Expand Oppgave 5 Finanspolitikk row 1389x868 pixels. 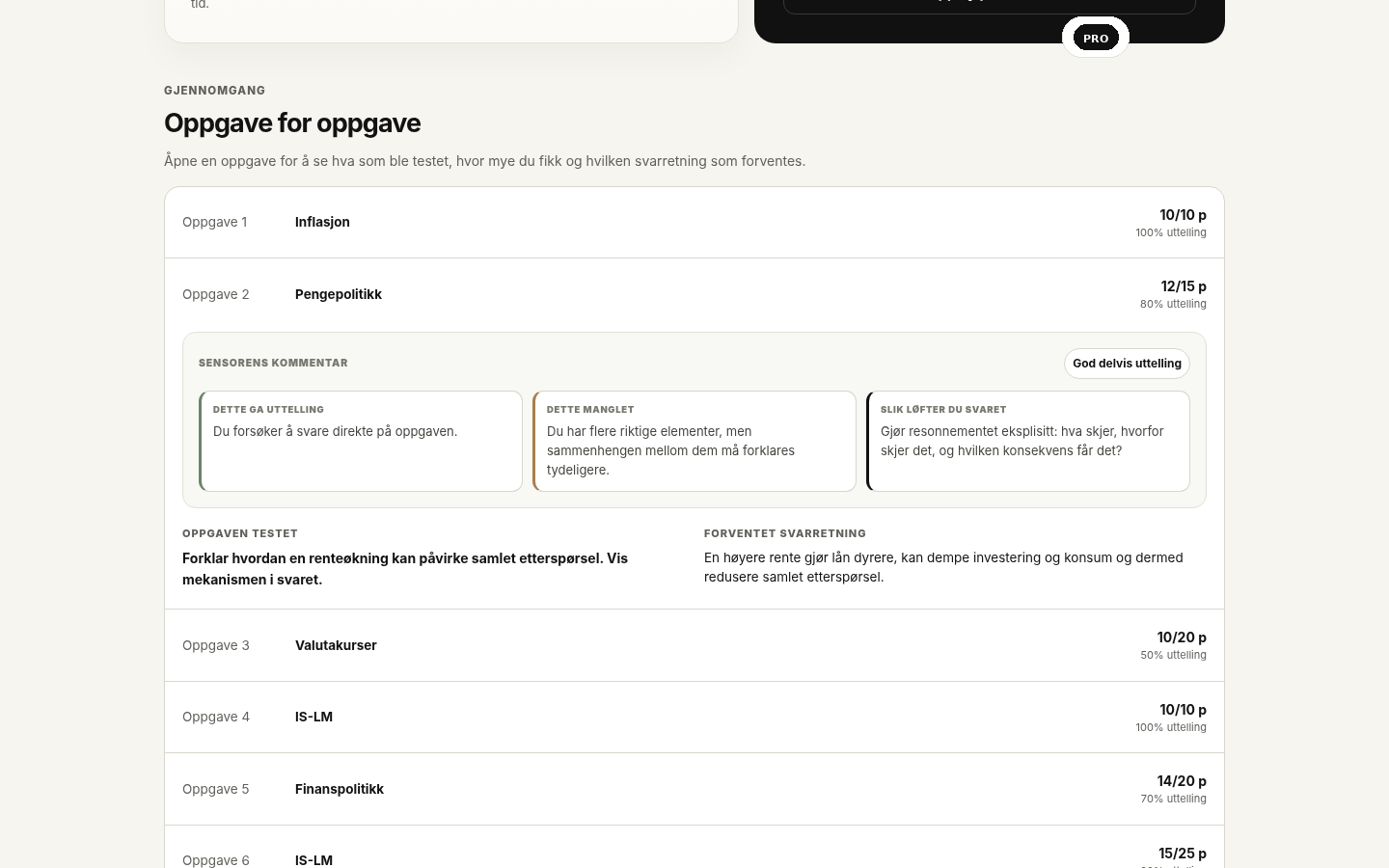click(x=694, y=789)
